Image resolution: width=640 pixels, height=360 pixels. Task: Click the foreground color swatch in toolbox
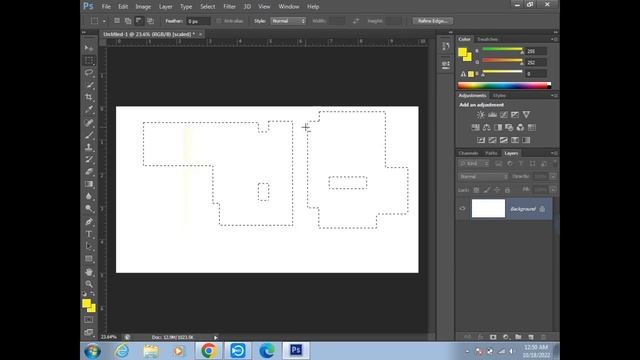(86, 303)
